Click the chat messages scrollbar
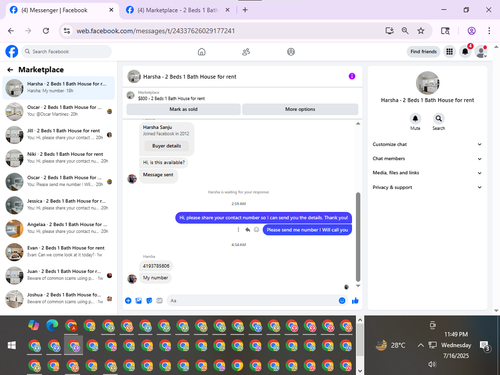 (358, 237)
